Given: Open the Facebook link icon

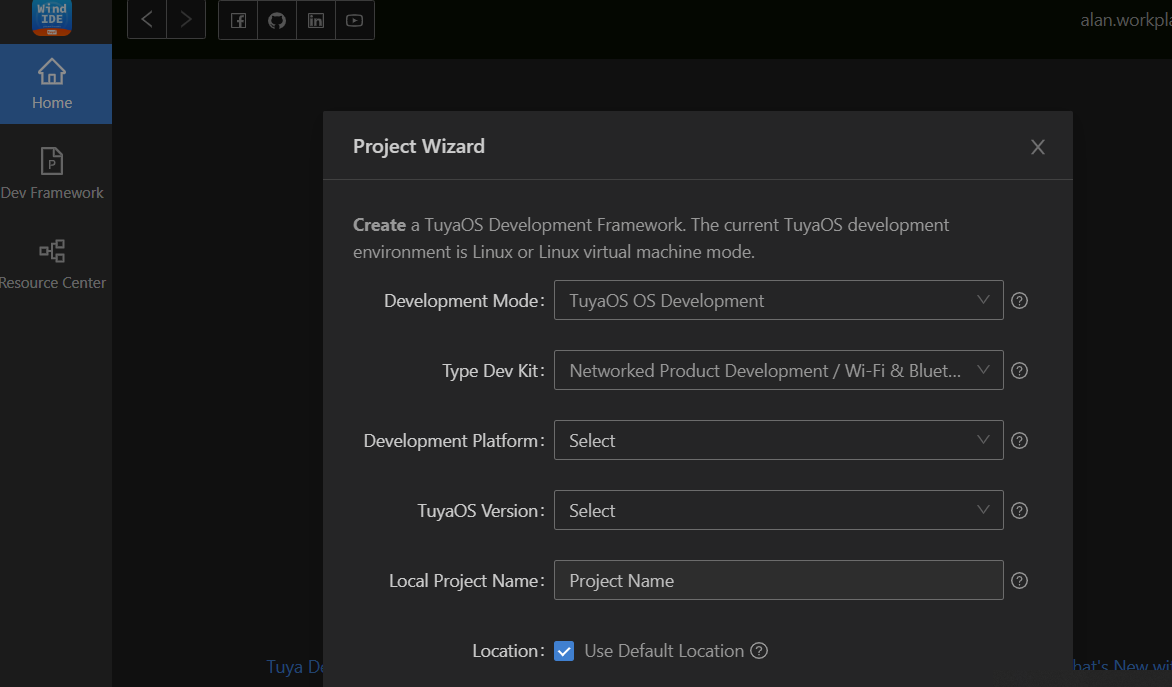Looking at the screenshot, I should pos(238,20).
